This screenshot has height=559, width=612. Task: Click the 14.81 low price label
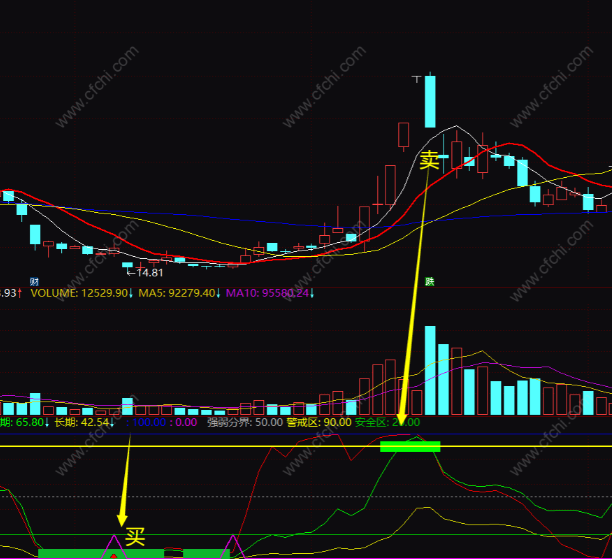149,273
